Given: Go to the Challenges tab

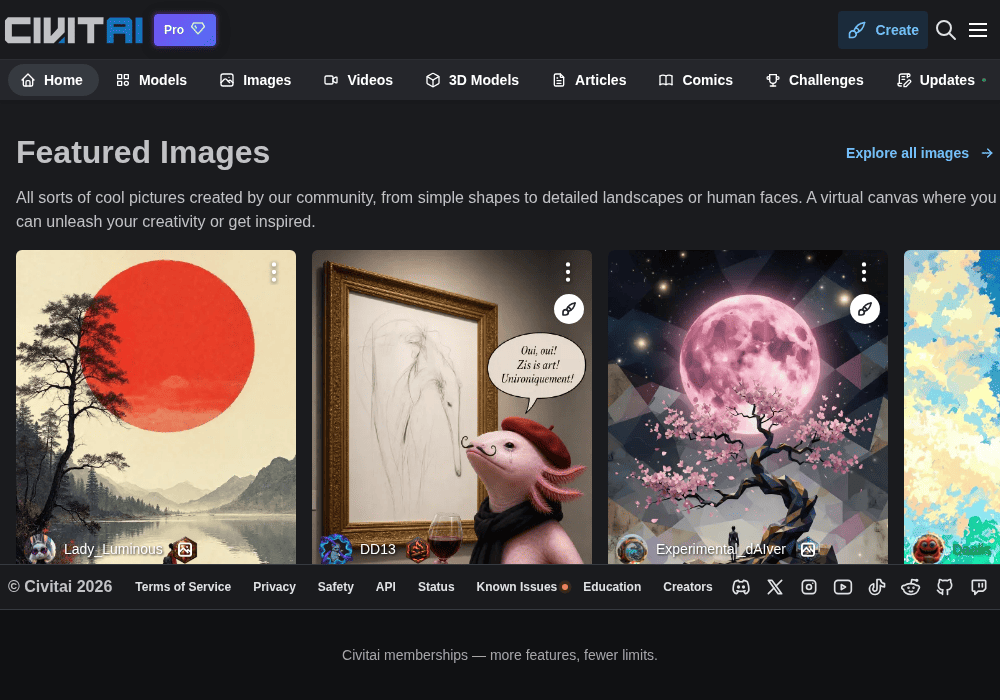Looking at the screenshot, I should [x=814, y=80].
